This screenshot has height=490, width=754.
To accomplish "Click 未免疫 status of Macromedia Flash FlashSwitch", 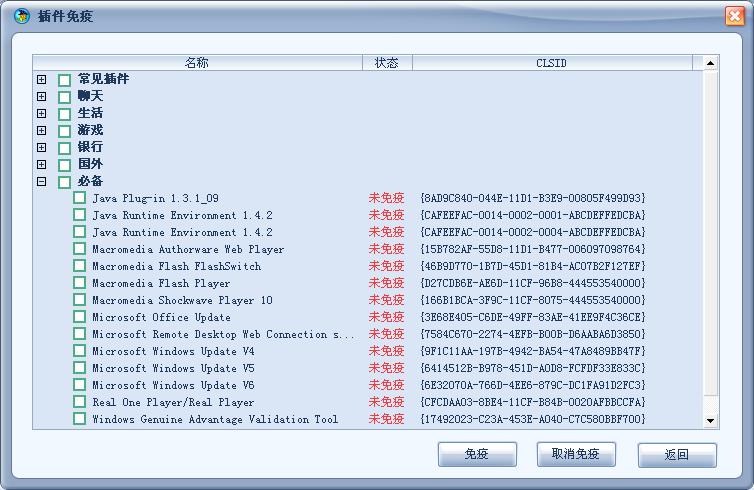I will click(x=386, y=266).
